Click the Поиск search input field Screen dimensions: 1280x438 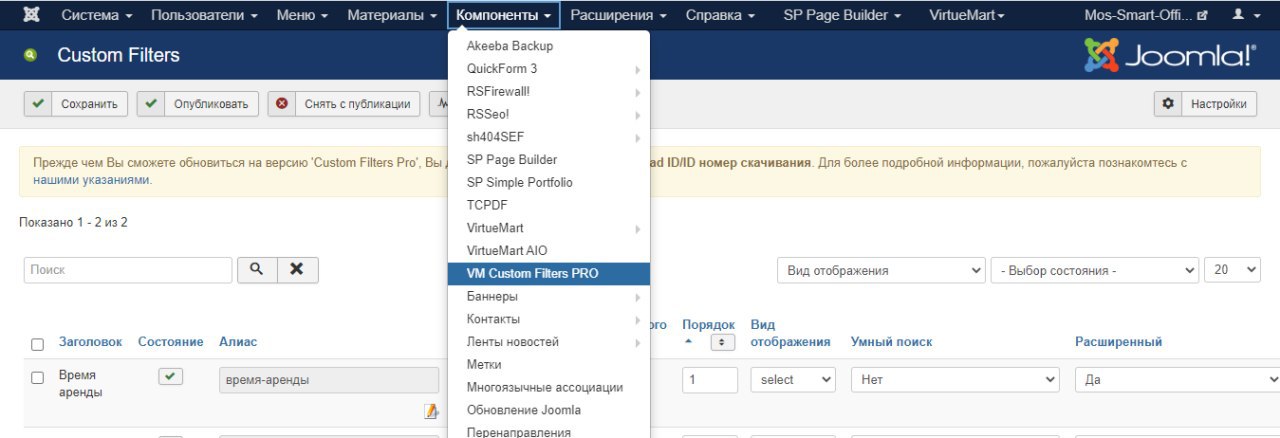click(128, 270)
